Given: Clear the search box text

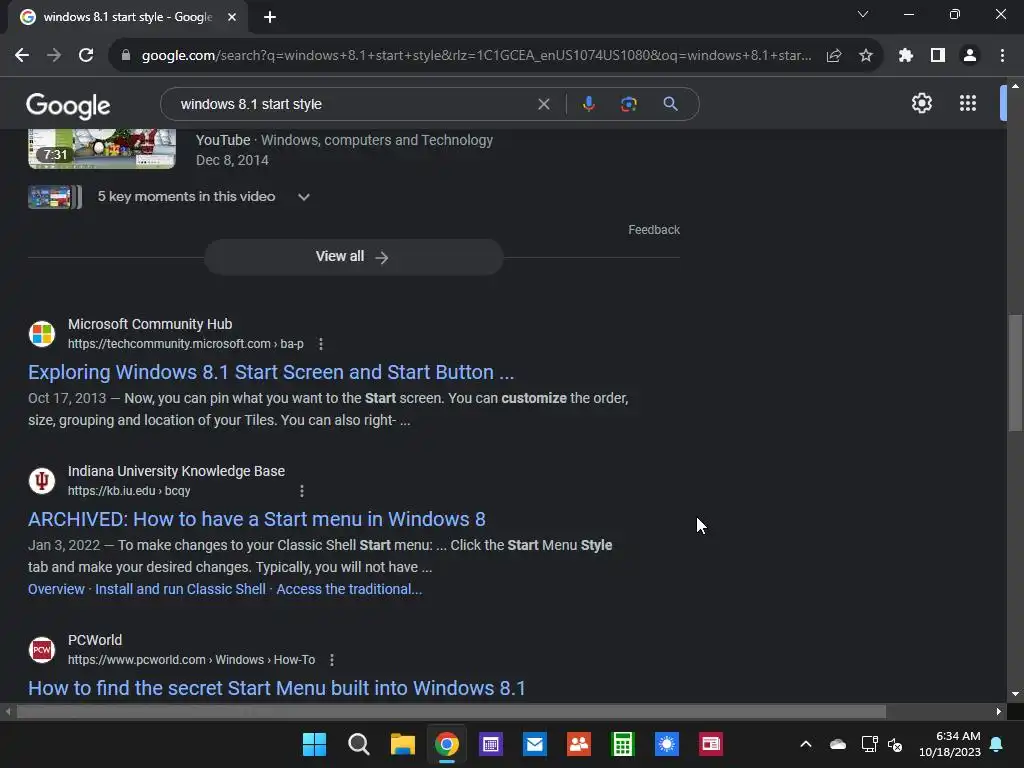Looking at the screenshot, I should pyautogui.click(x=543, y=104).
